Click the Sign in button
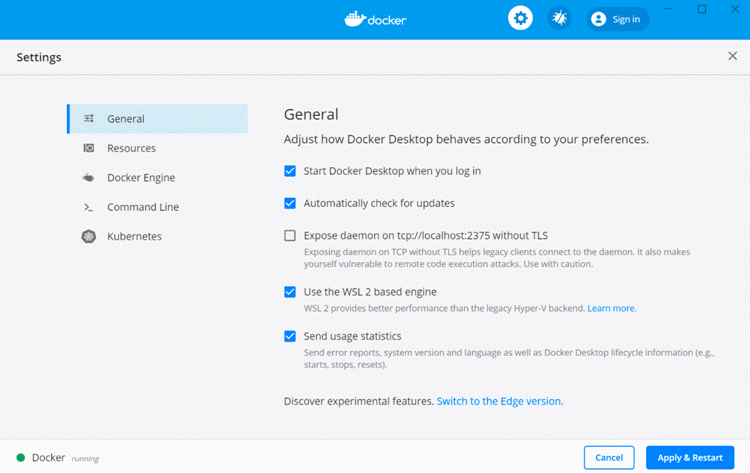This screenshot has width=750, height=473. pyautogui.click(x=617, y=19)
